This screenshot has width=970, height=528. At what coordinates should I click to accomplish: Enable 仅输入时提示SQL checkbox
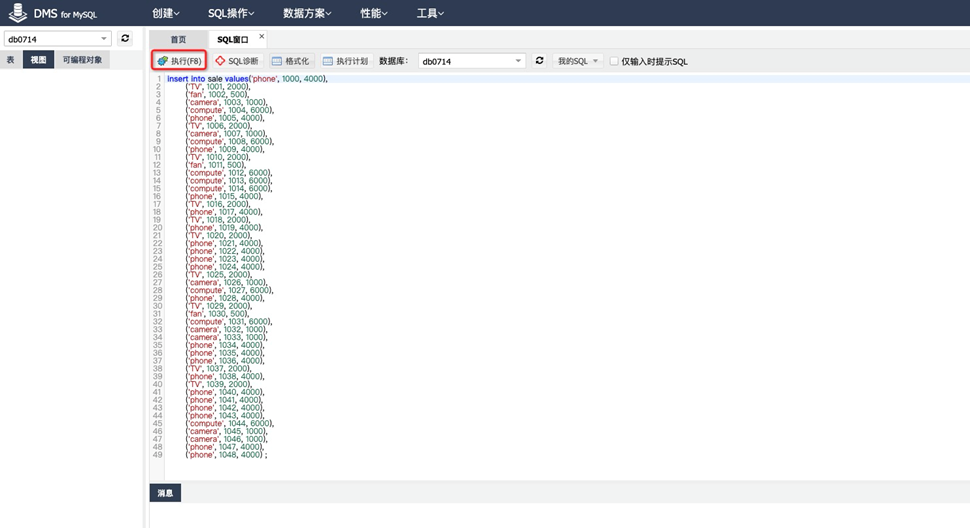point(614,61)
